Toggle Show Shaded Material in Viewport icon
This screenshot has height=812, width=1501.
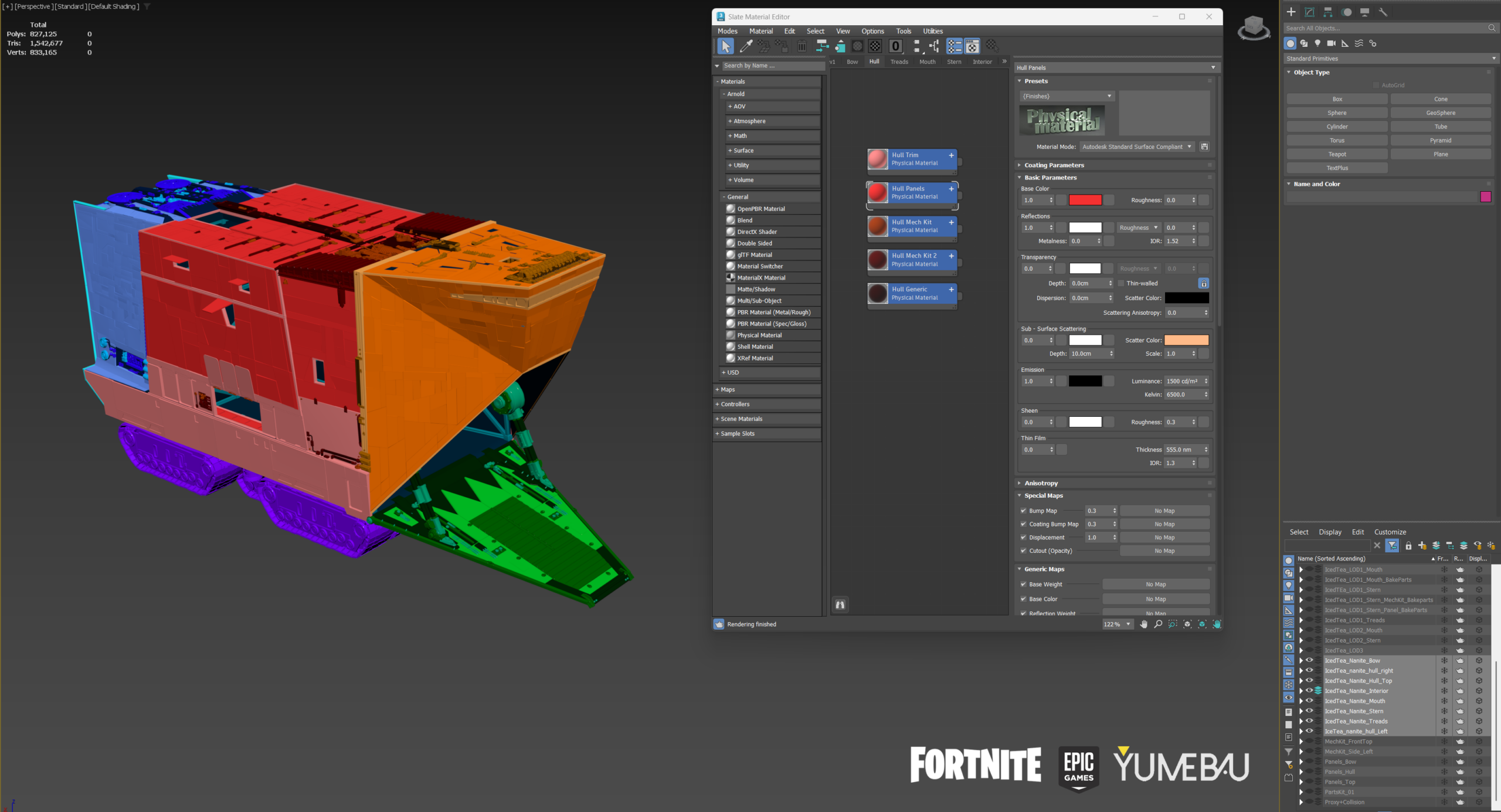(x=857, y=46)
